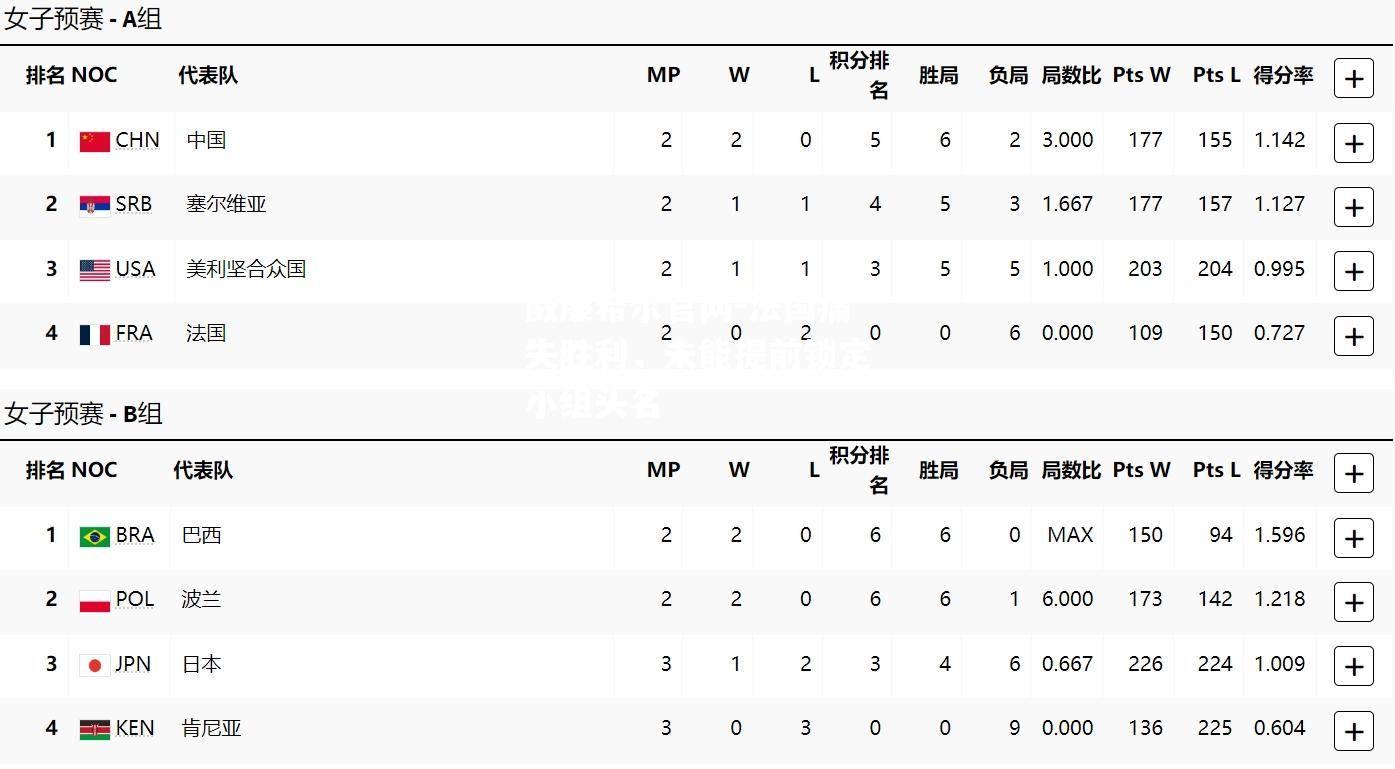
Task: Open the 塞尔维亚 team name link
Action: click(226, 204)
